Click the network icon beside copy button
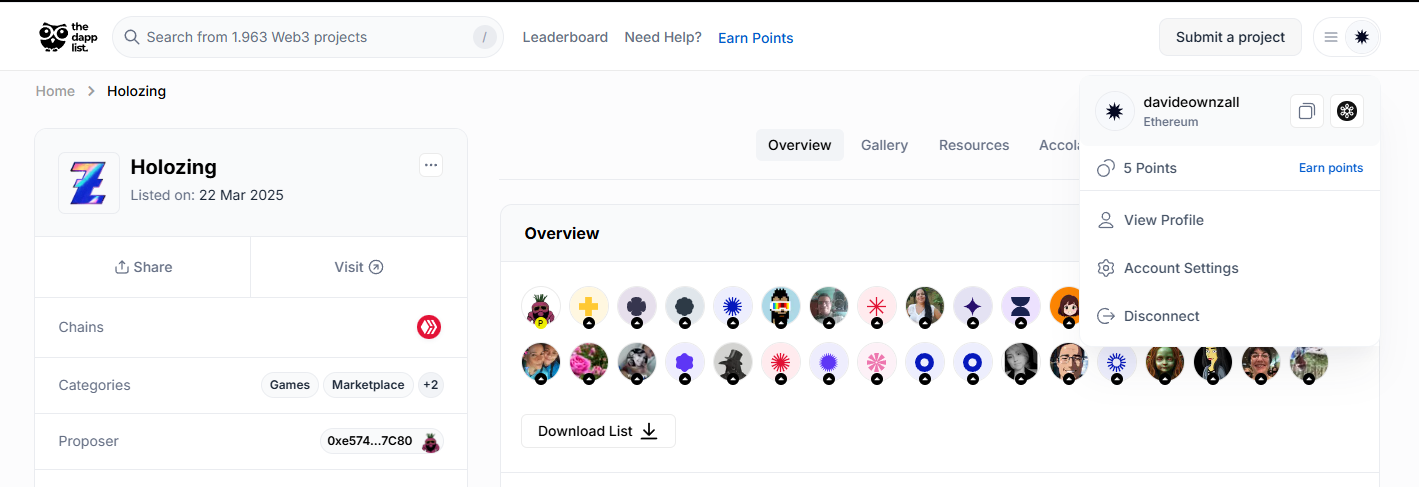The height and width of the screenshot is (487, 1419). pos(1347,111)
